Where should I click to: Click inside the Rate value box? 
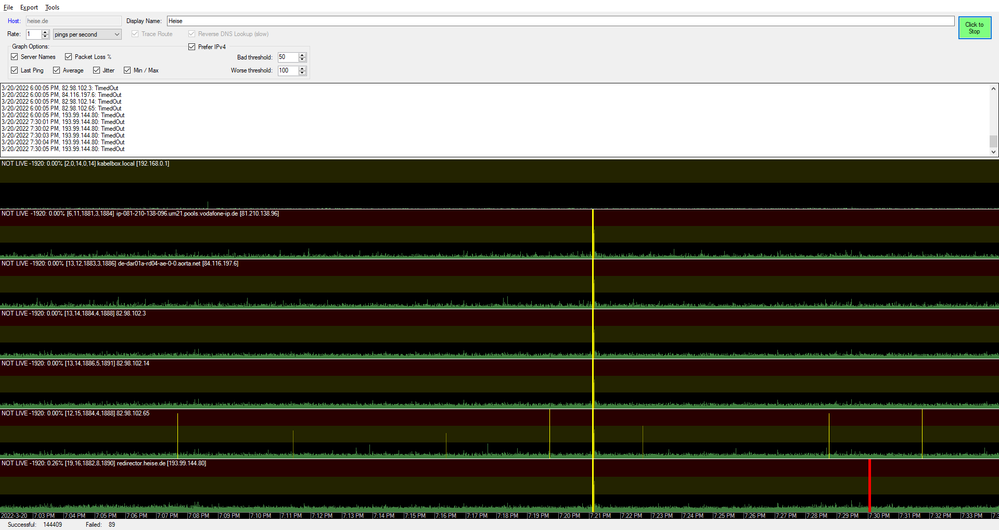33,34
